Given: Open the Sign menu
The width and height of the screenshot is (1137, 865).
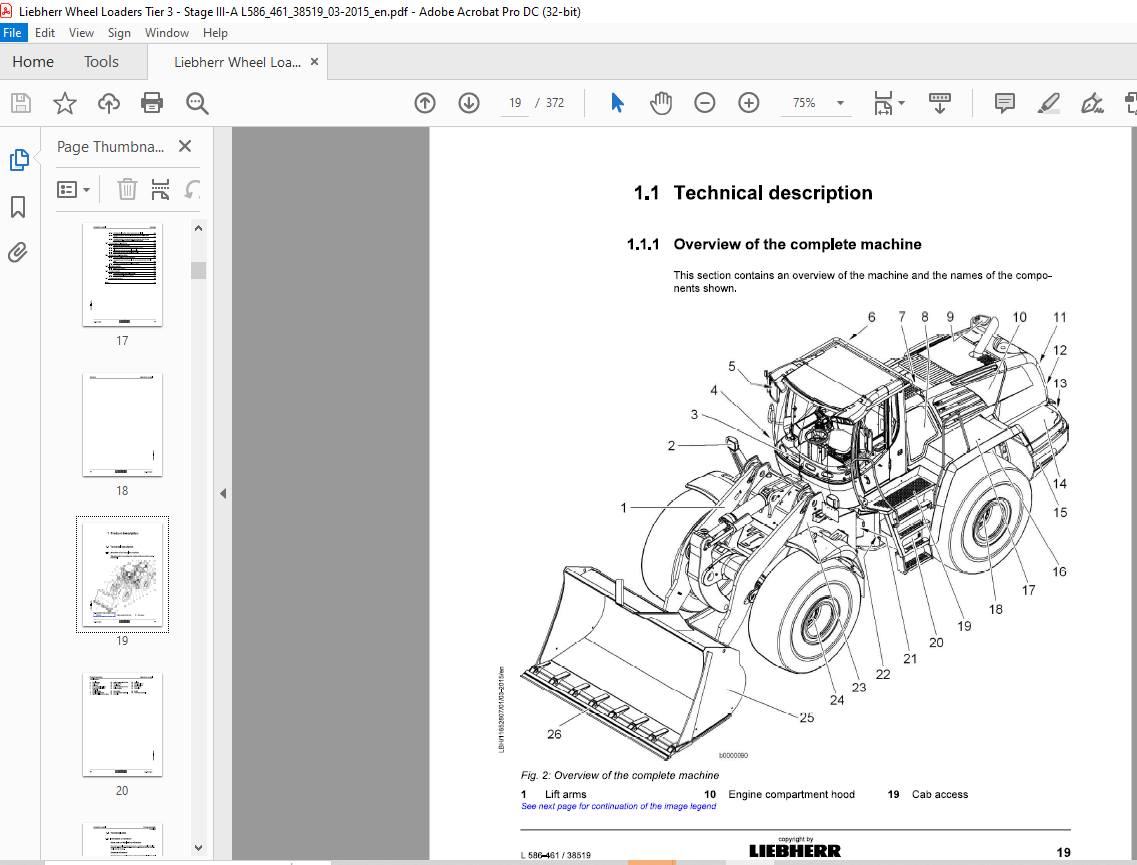Looking at the screenshot, I should pyautogui.click(x=119, y=33).
